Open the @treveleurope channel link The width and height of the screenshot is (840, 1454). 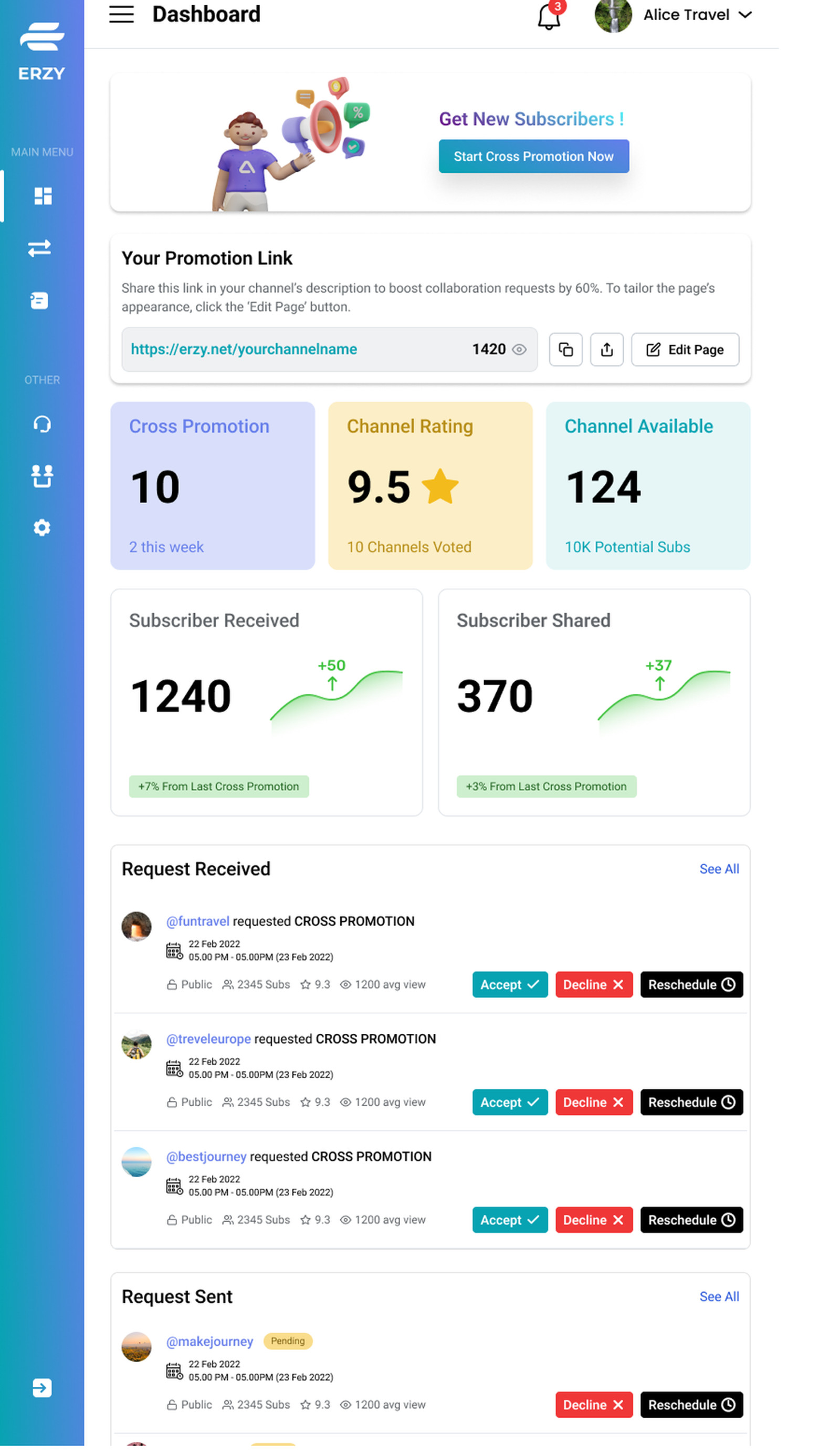[x=209, y=1039]
